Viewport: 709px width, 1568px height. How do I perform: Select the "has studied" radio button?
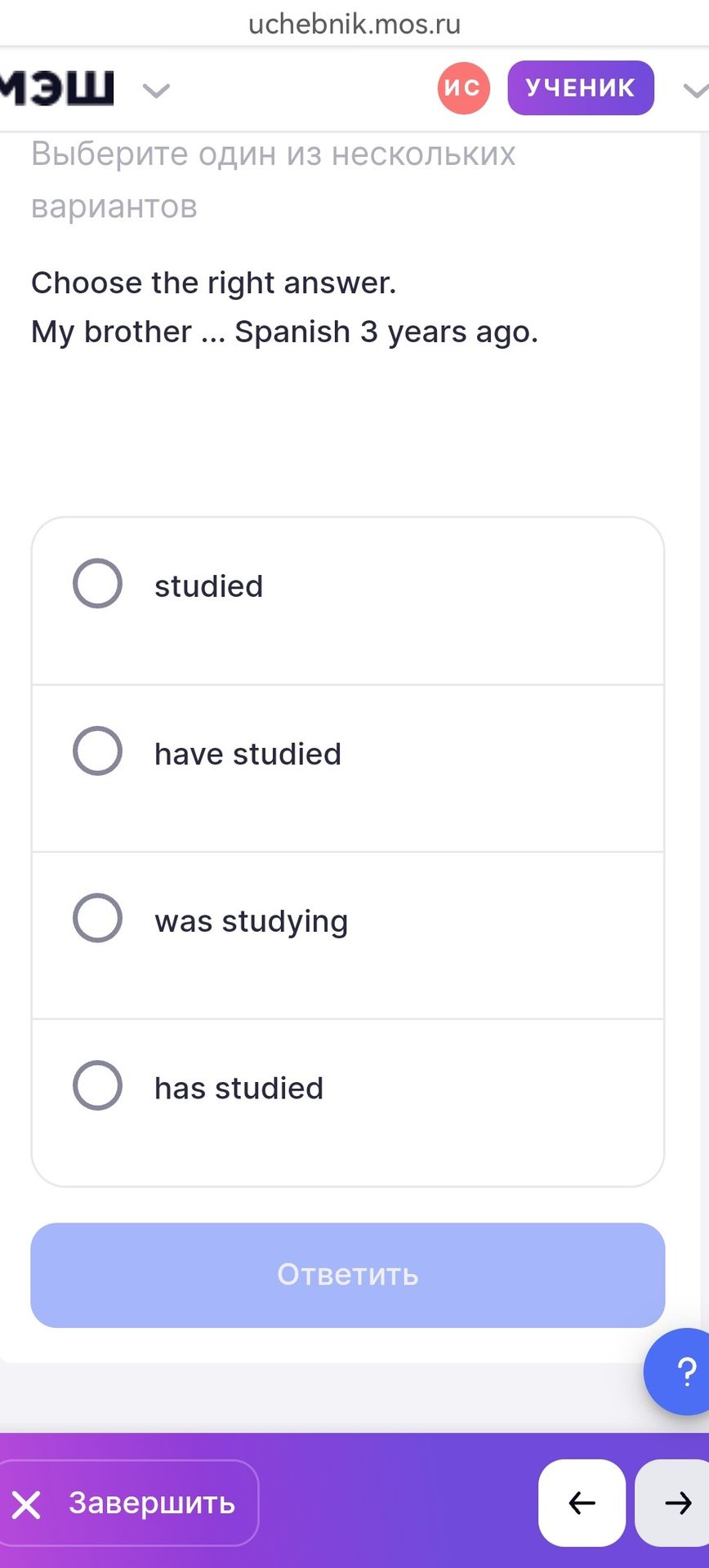point(98,1085)
